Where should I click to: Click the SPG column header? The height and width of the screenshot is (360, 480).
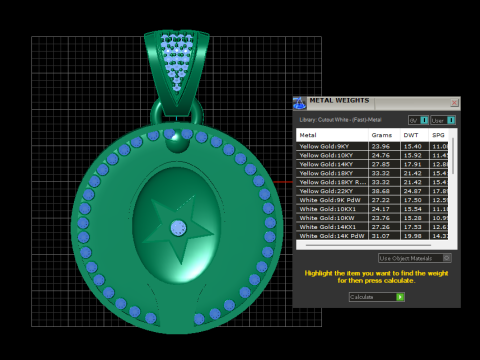click(439, 135)
